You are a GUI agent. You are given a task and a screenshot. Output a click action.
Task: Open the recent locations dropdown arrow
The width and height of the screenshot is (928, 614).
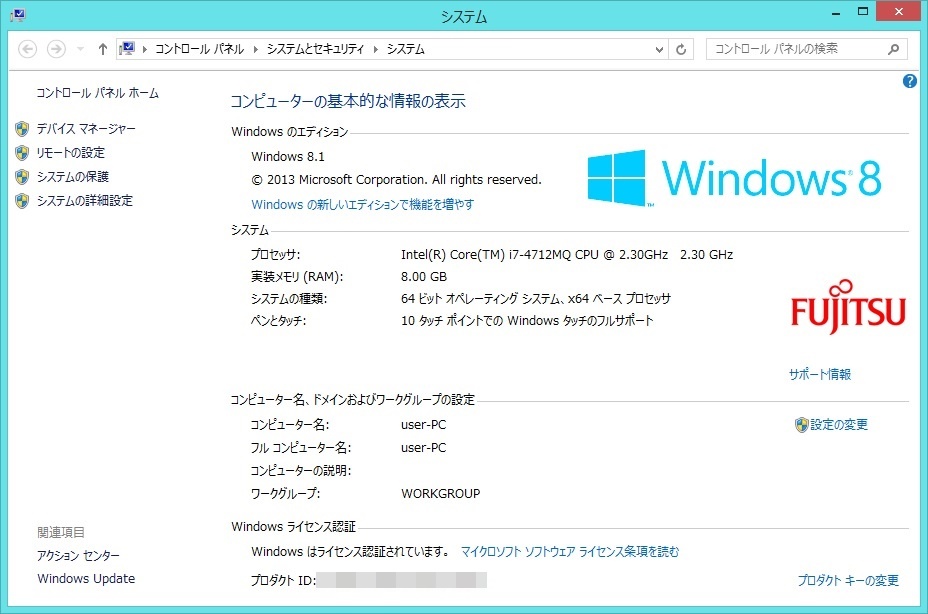click(80, 49)
